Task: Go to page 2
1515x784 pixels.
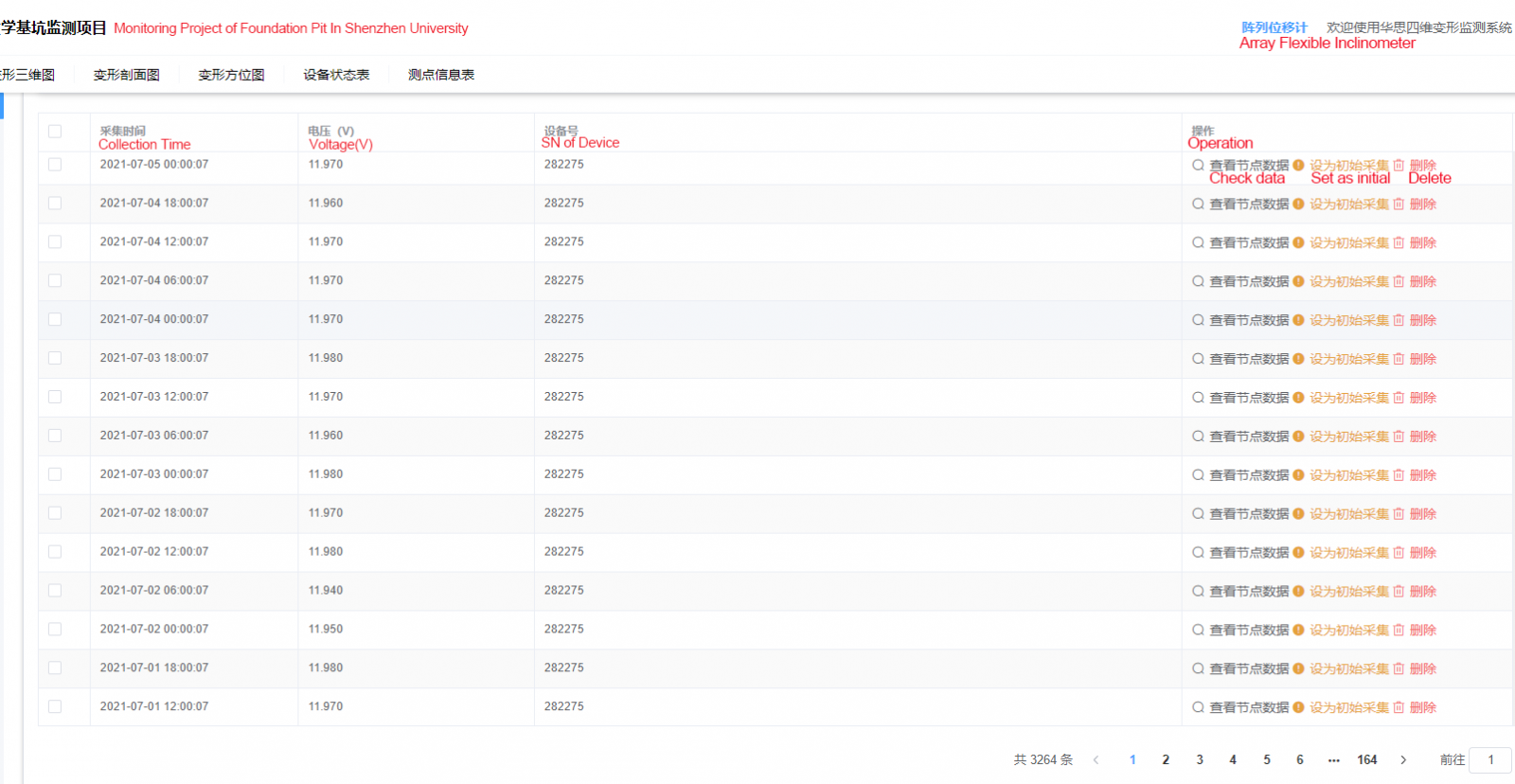Action: 1166,759
